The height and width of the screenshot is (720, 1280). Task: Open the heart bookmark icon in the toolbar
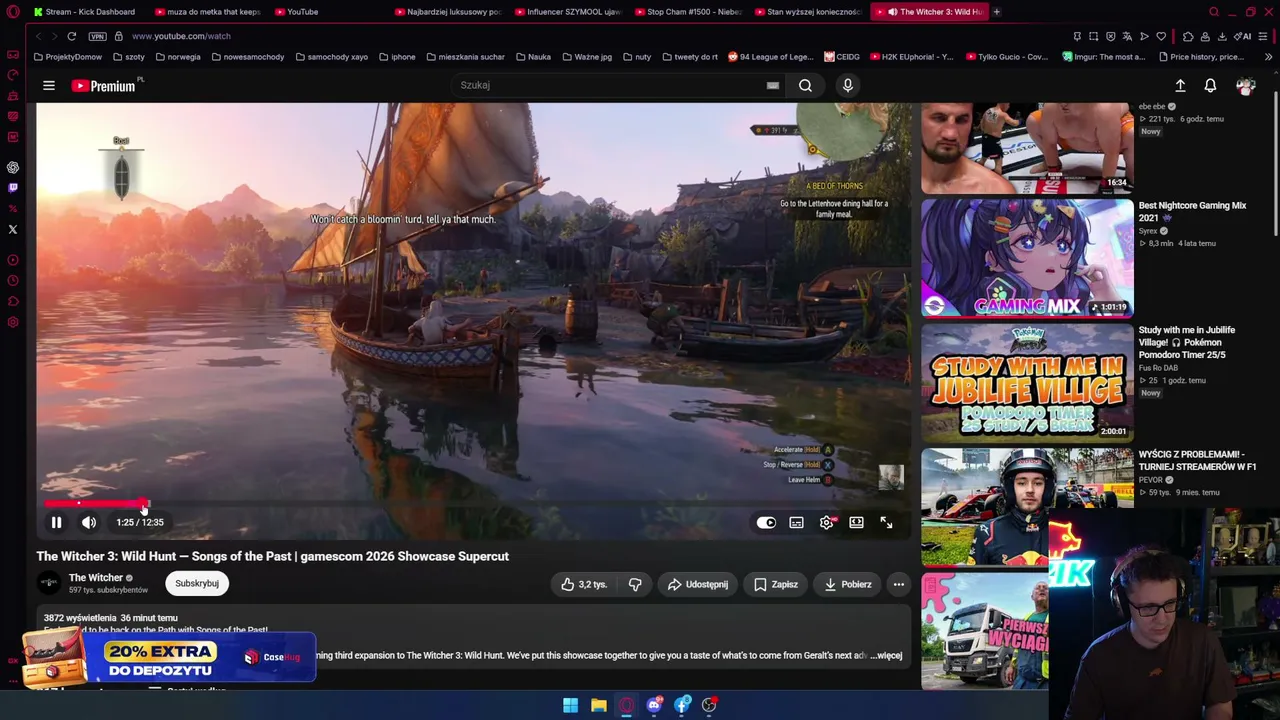pos(1161,36)
